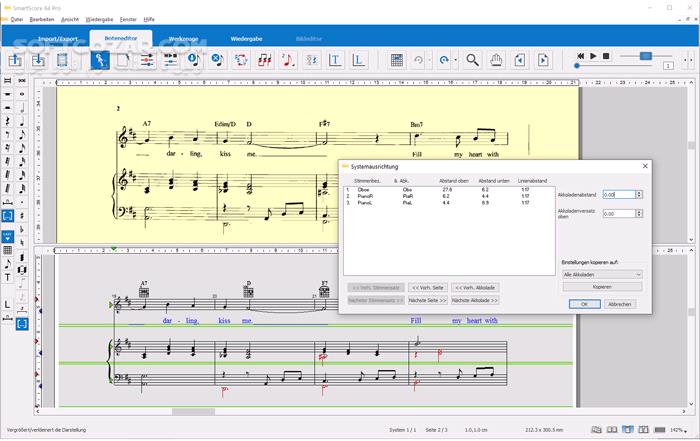The image size is (700, 441).
Task: Select the PianoR row in the staff list
Action: [449, 196]
